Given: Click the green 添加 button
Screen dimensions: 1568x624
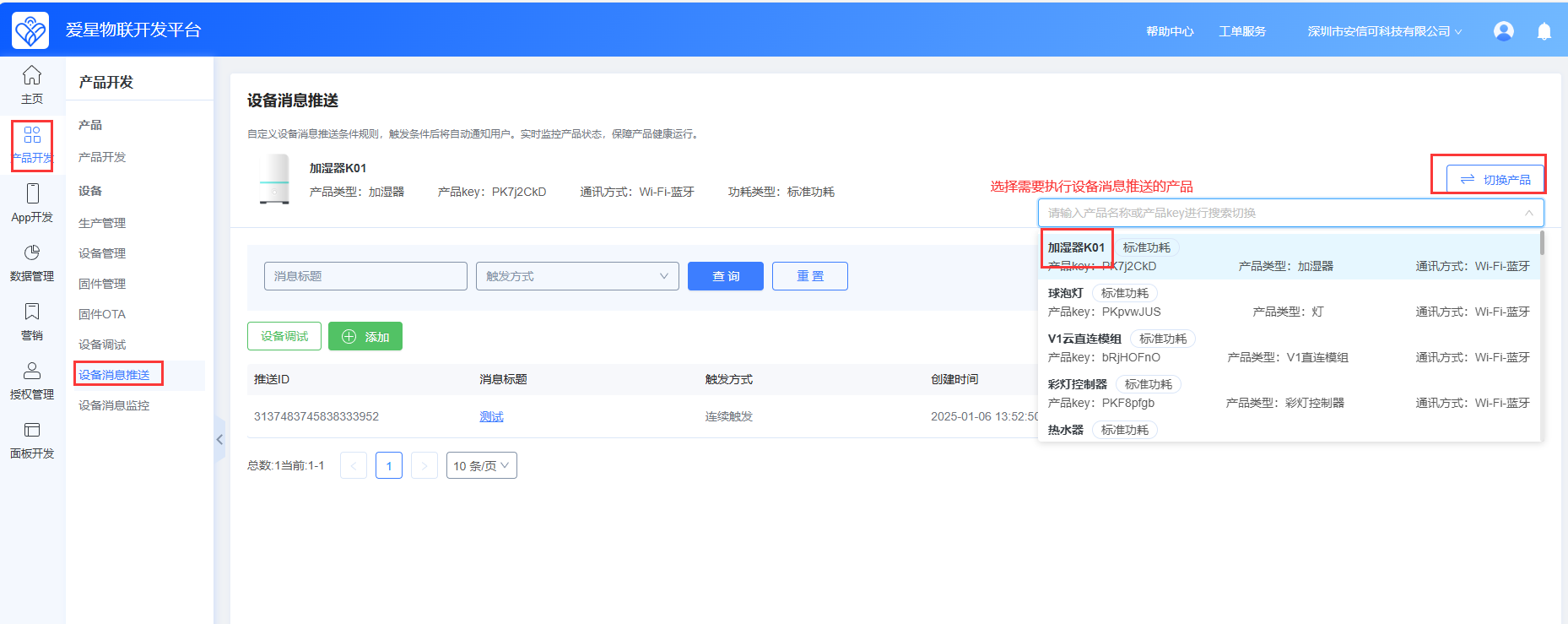Looking at the screenshot, I should pos(365,336).
